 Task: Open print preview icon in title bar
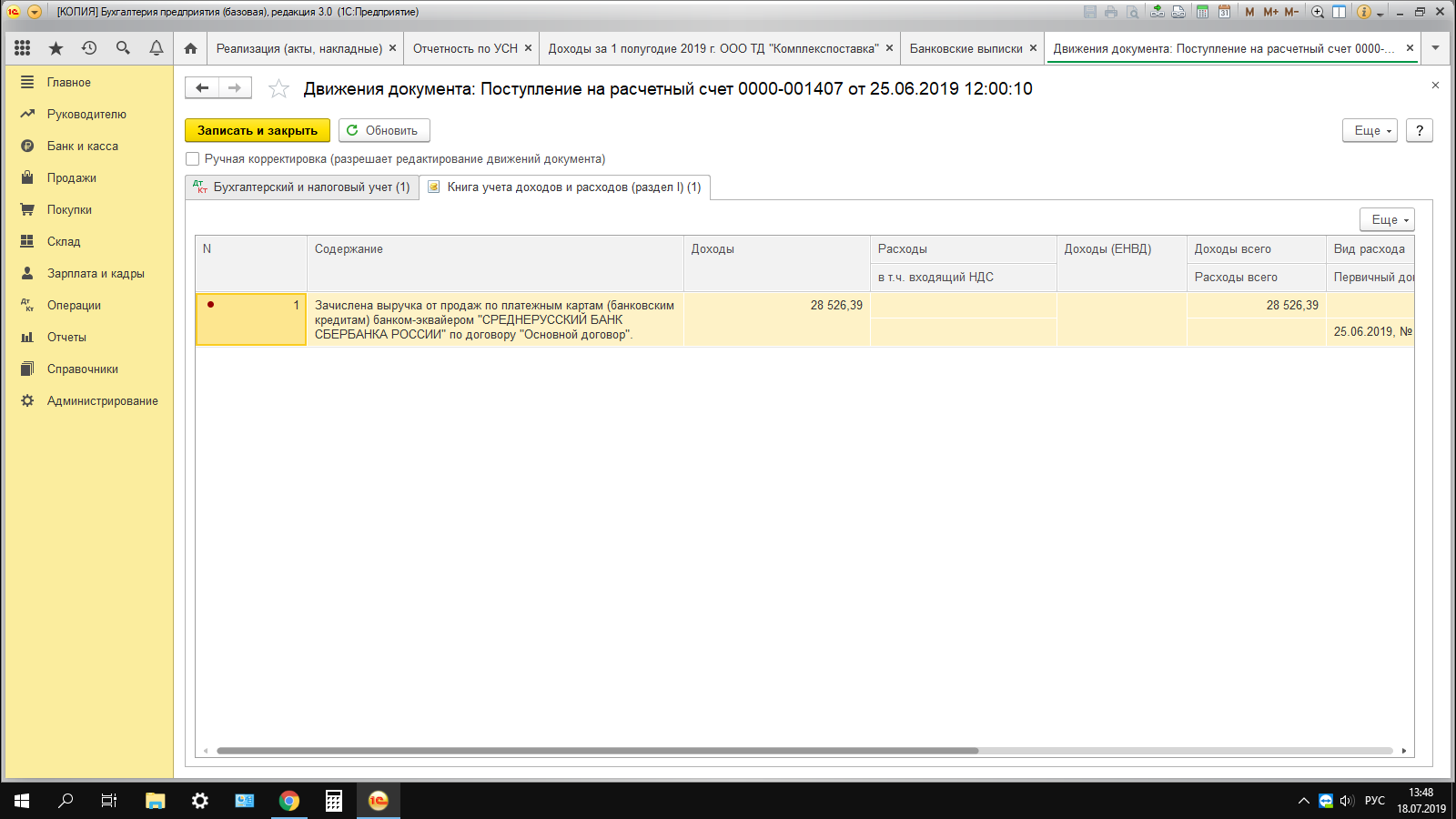pos(1133,12)
